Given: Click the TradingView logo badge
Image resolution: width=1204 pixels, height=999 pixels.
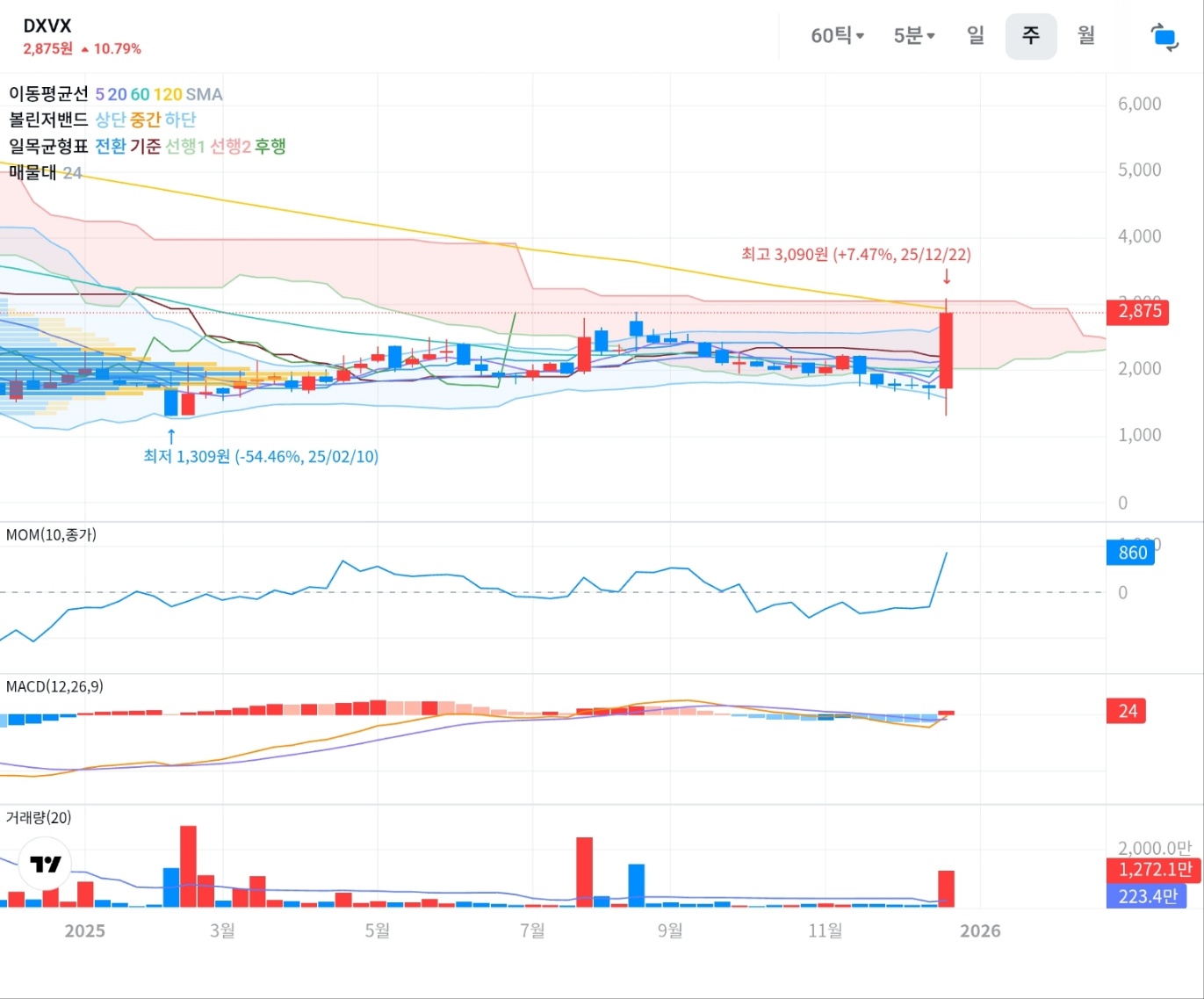Looking at the screenshot, I should pos(45,864).
